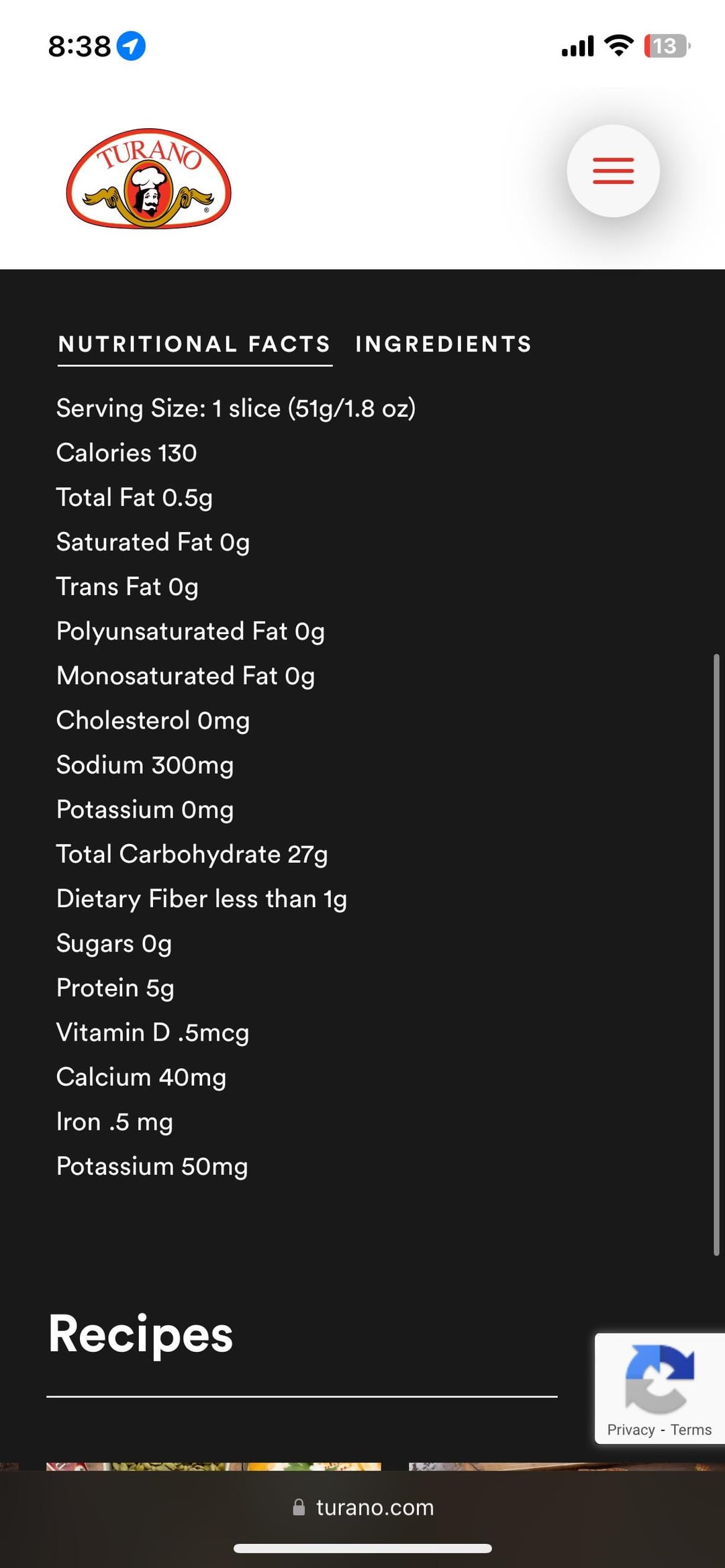This screenshot has width=725, height=1568.
Task: Tap the blue location arrow icon
Action: pos(131,46)
